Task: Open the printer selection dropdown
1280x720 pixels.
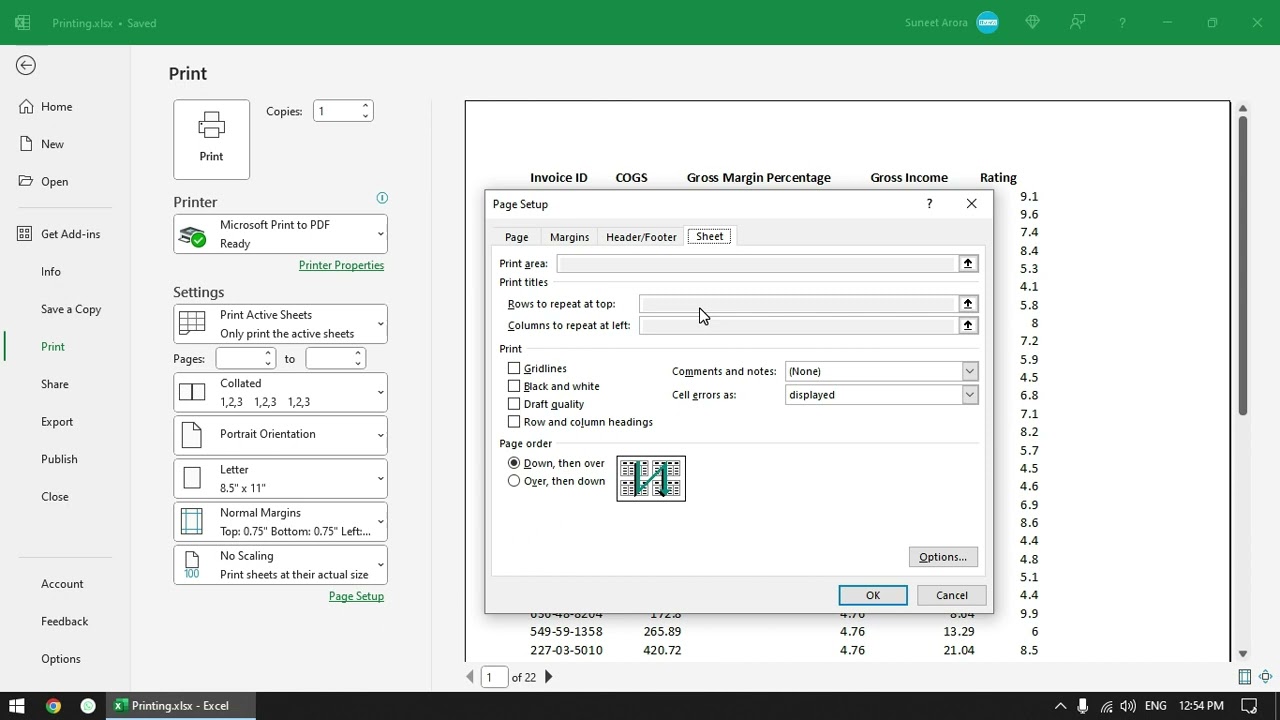Action: pos(280,234)
